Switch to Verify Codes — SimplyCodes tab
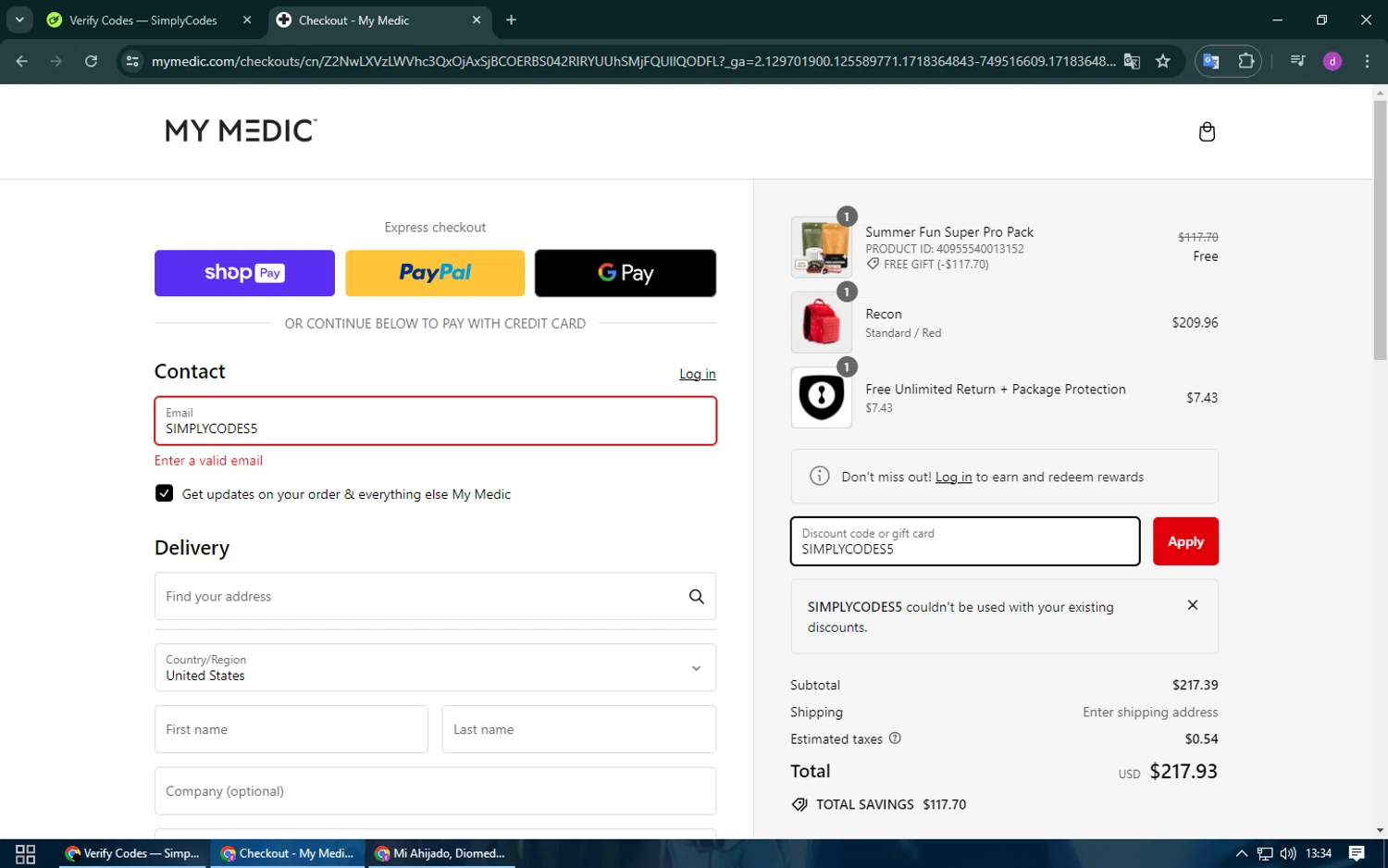 pos(143,20)
